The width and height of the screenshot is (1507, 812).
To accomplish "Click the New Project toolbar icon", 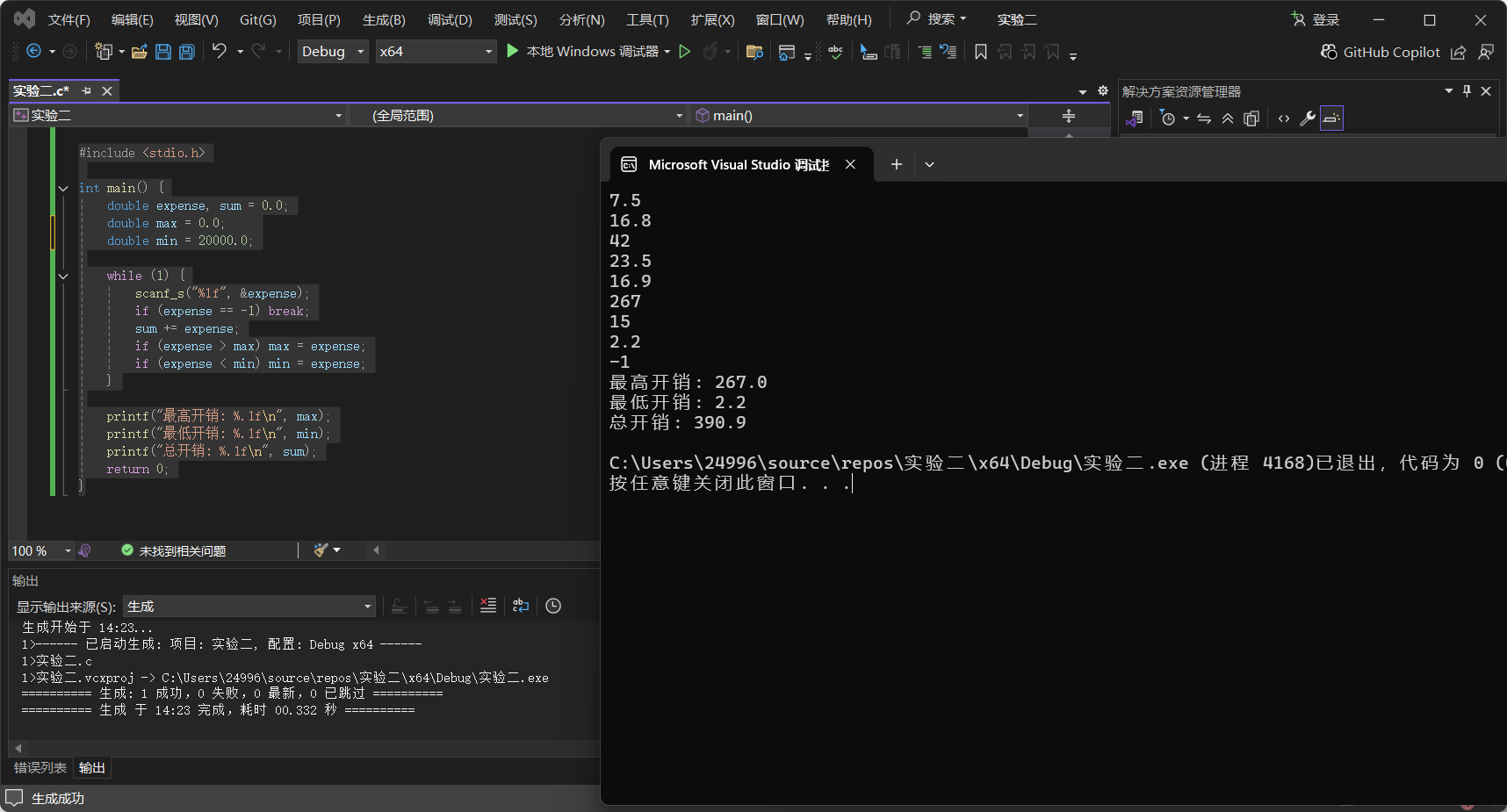I will click(104, 52).
